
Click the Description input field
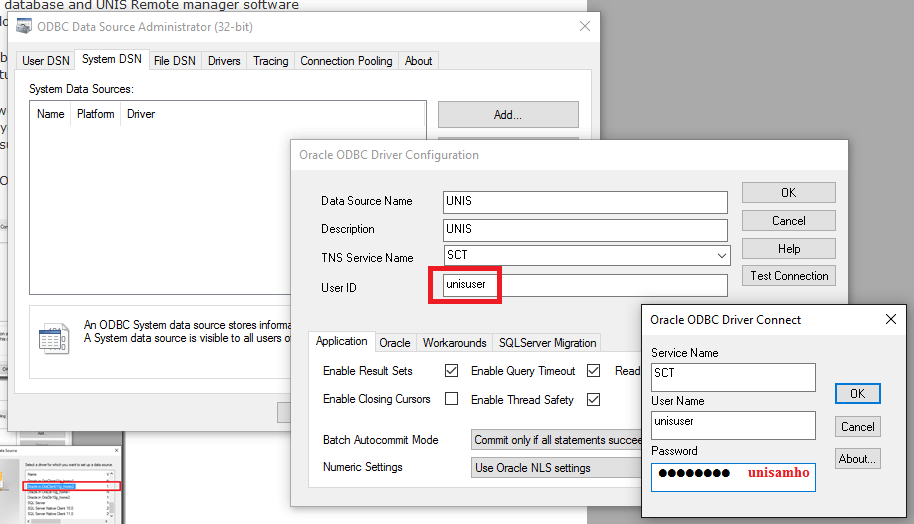(585, 230)
